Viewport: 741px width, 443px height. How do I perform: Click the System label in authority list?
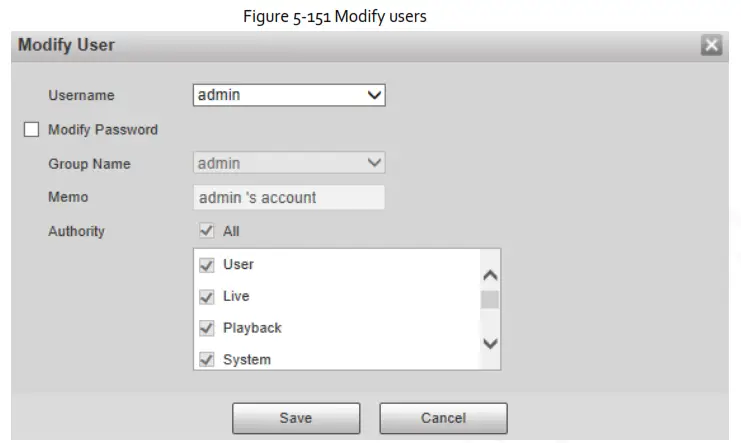[247, 360]
